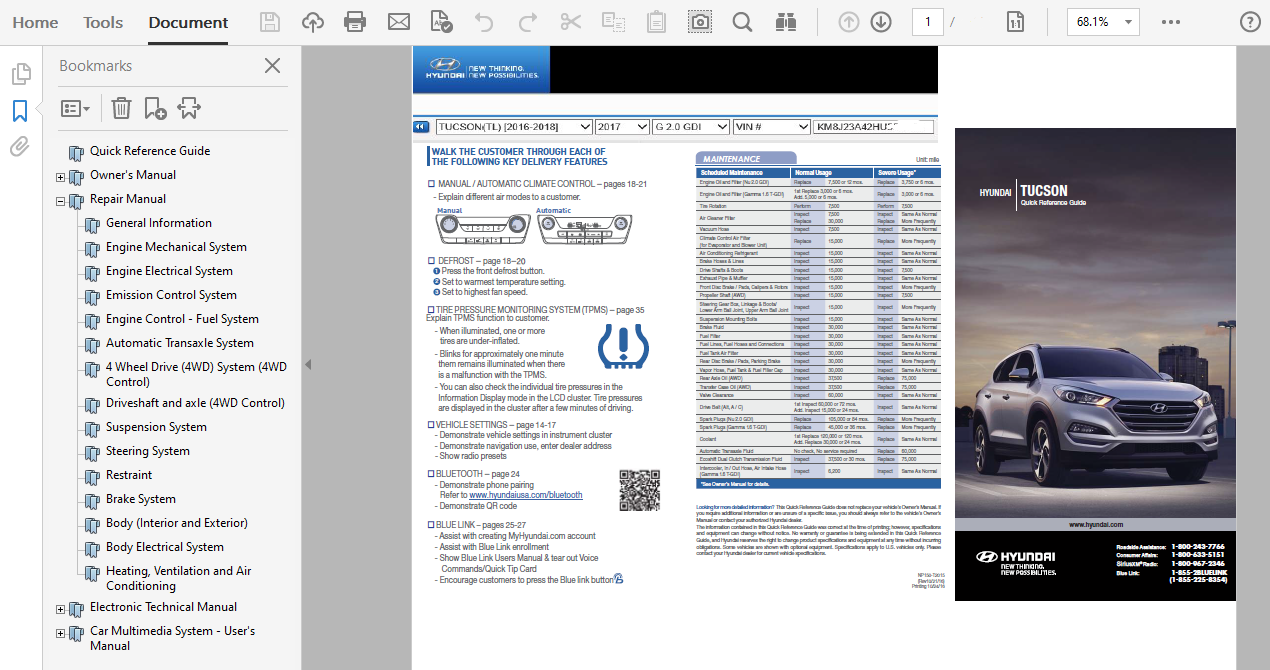
Task: Switch to the Home tab
Action: (x=35, y=22)
